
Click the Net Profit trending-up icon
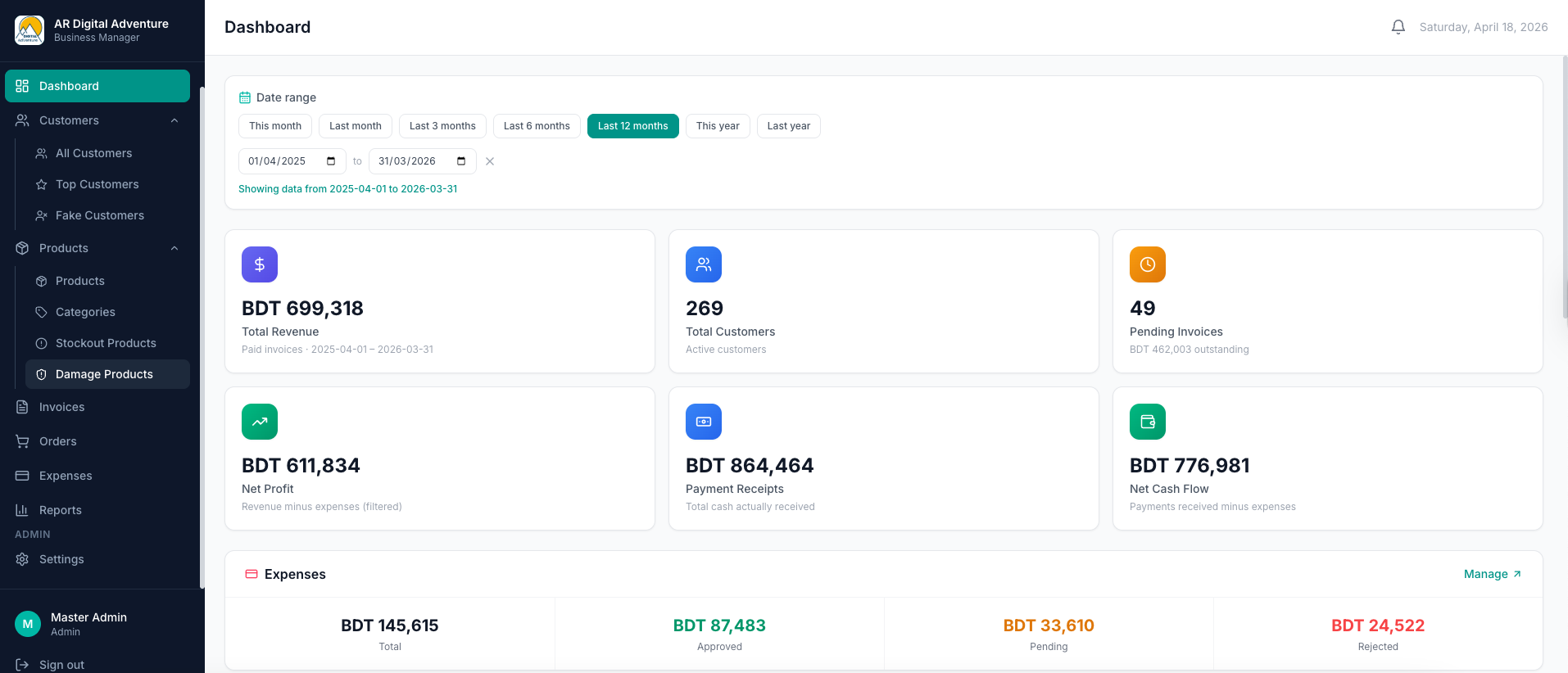tap(260, 422)
